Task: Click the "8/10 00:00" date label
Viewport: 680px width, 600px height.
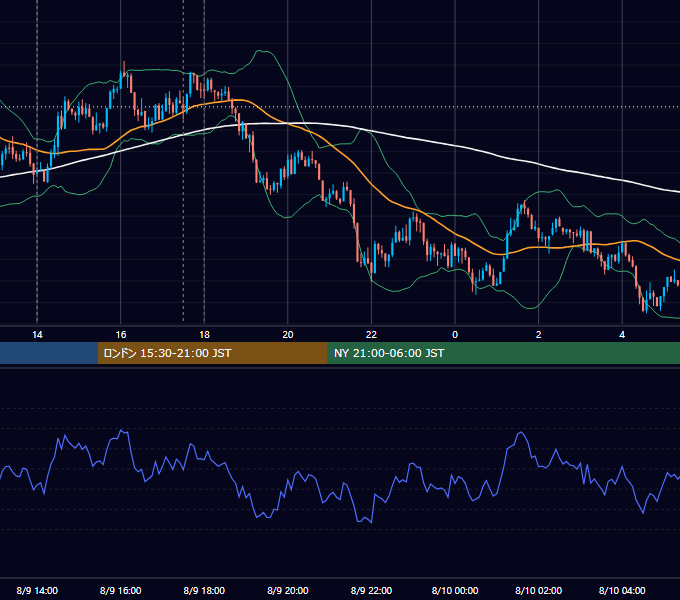Action: 455,590
